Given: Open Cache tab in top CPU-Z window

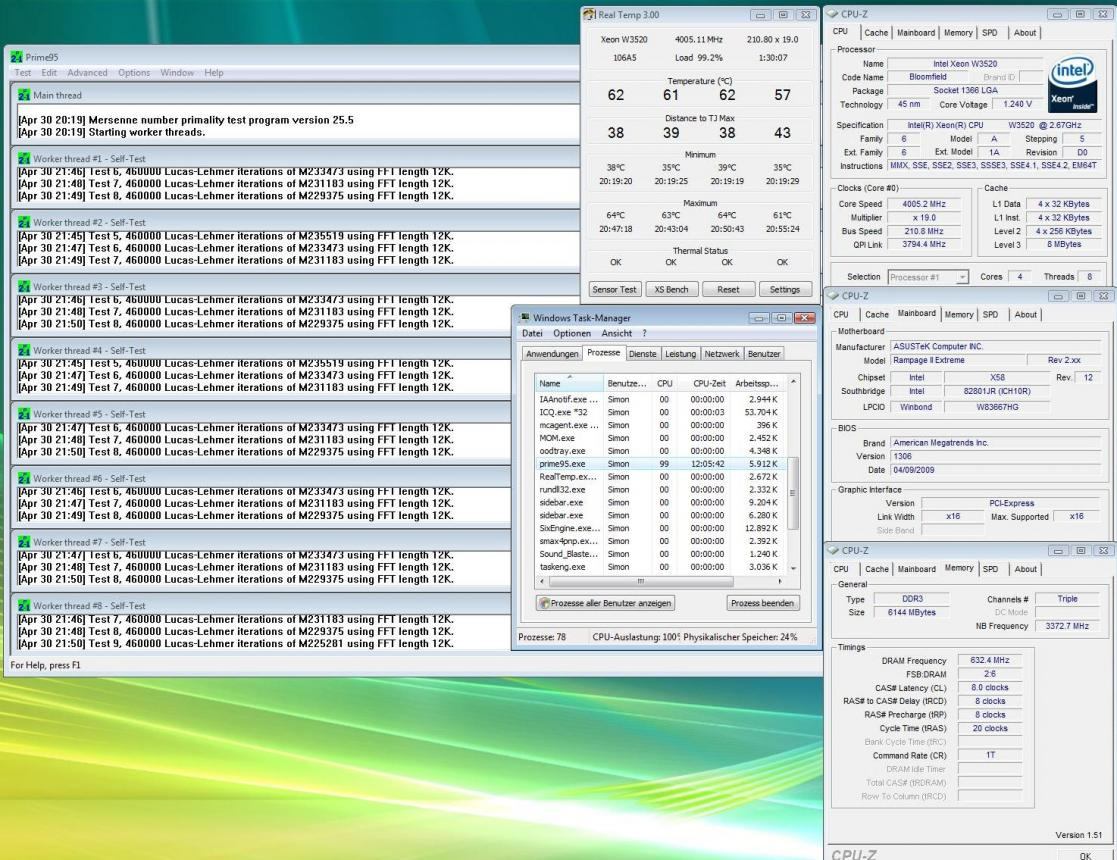Looking at the screenshot, I should [x=876, y=33].
